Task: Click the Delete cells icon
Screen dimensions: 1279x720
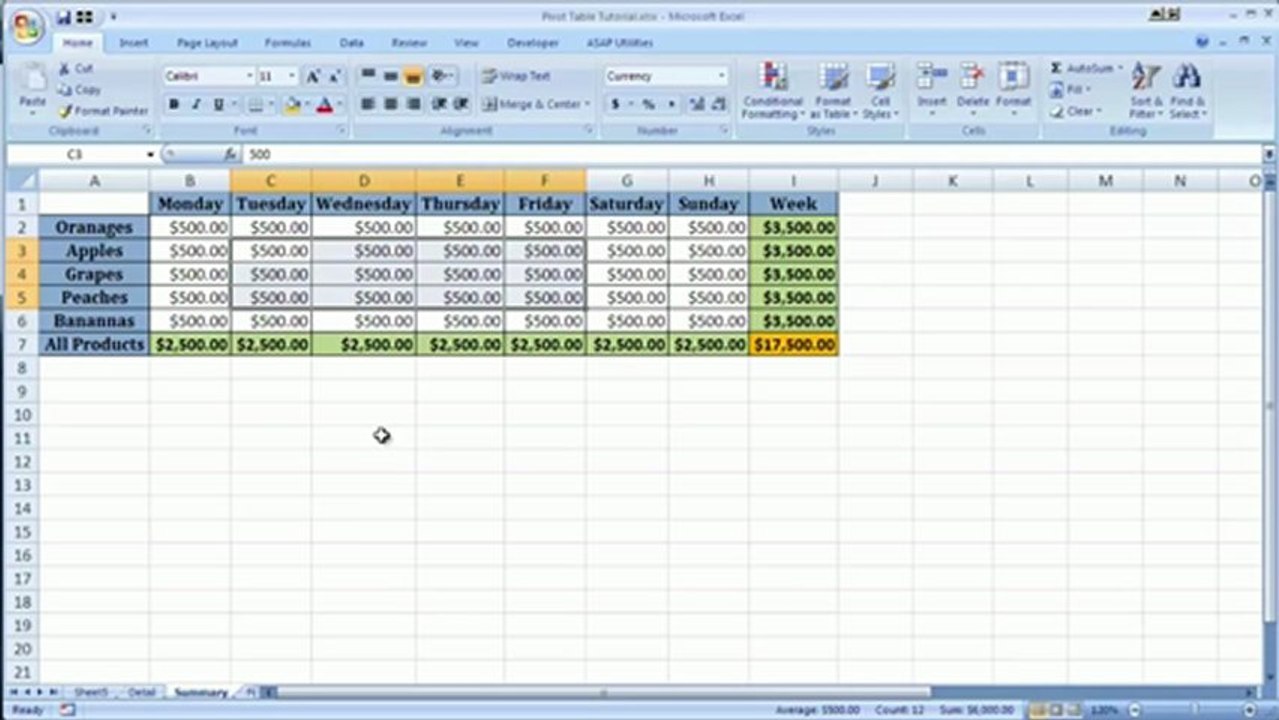Action: [972, 77]
